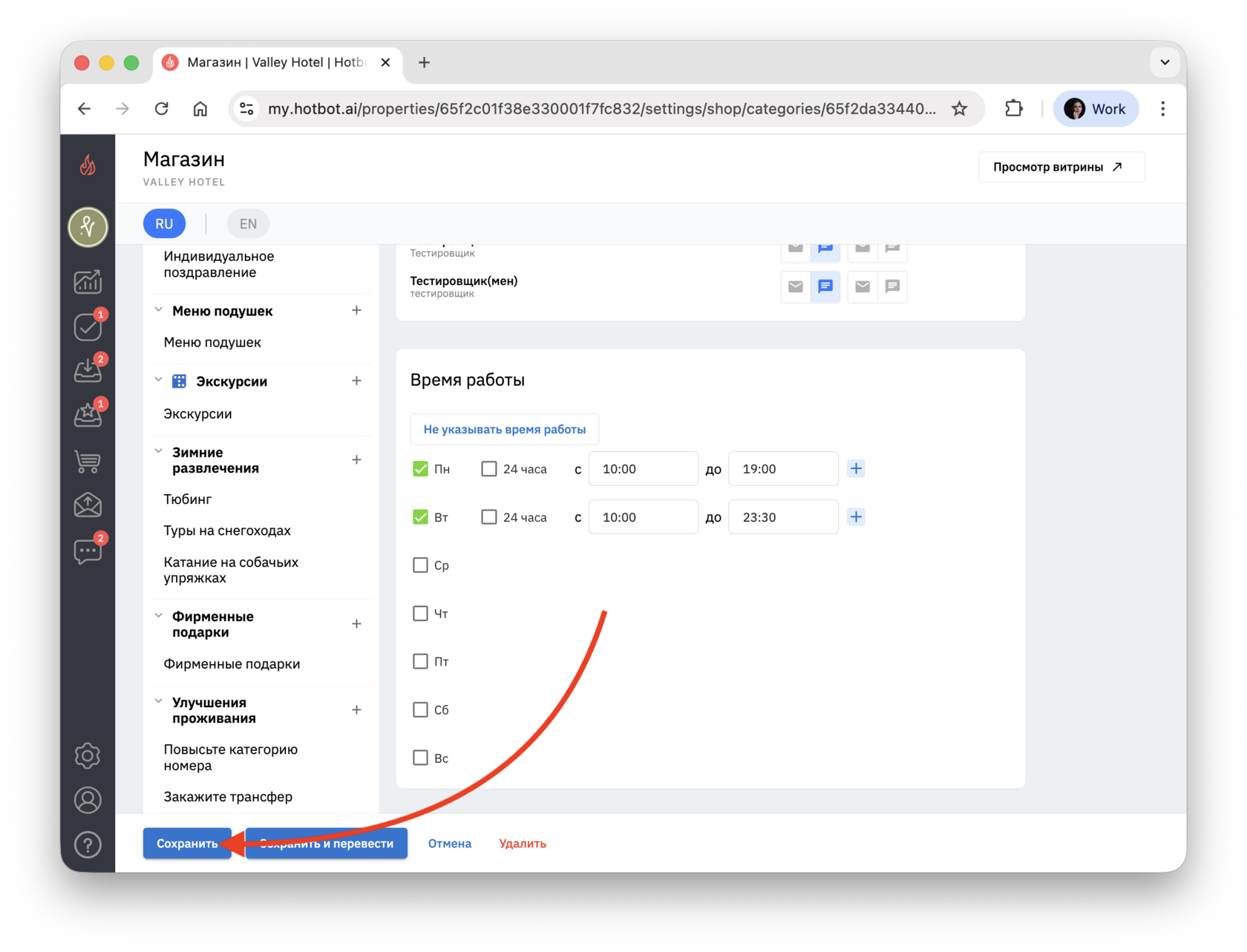Screen dimensions: 1247x952
Task: Open the help question mark icon
Action: (88, 844)
